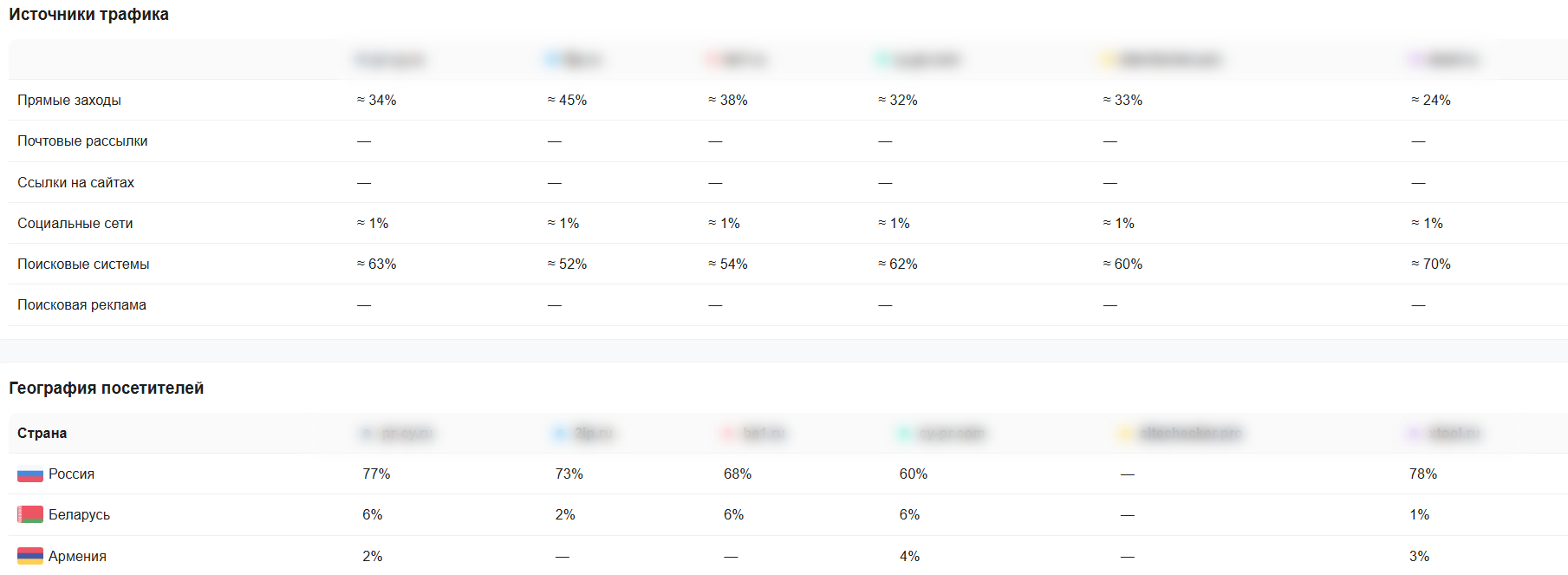Click blue site marker in geography table header
This screenshot has width=1568, height=575.
560,434
